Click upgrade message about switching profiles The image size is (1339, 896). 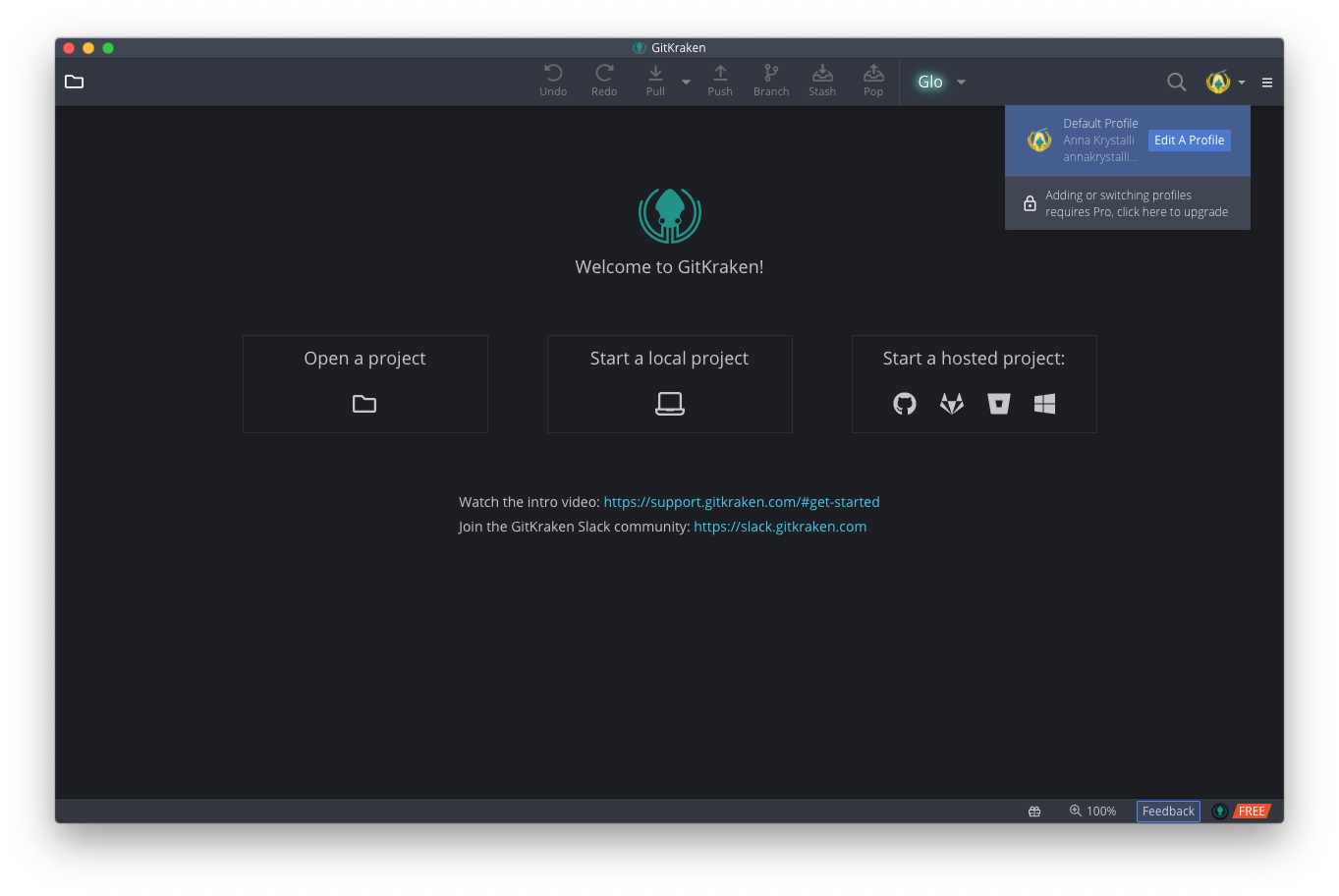pos(1137,203)
